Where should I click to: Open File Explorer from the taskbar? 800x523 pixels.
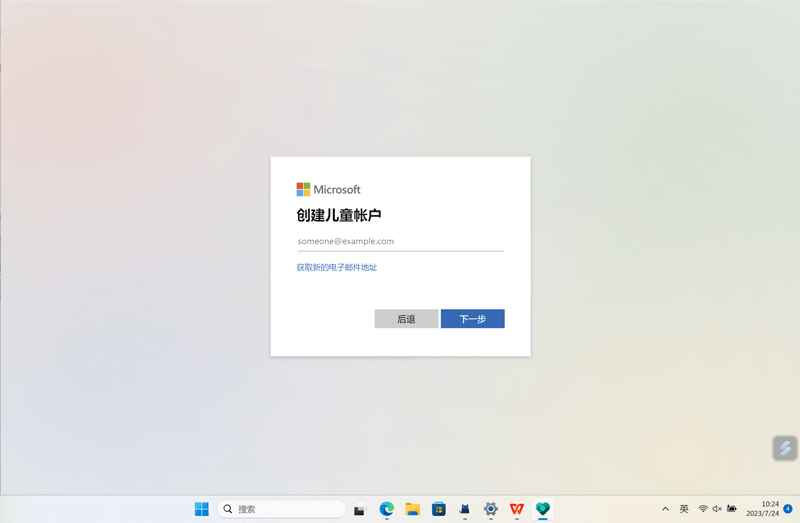pos(413,509)
